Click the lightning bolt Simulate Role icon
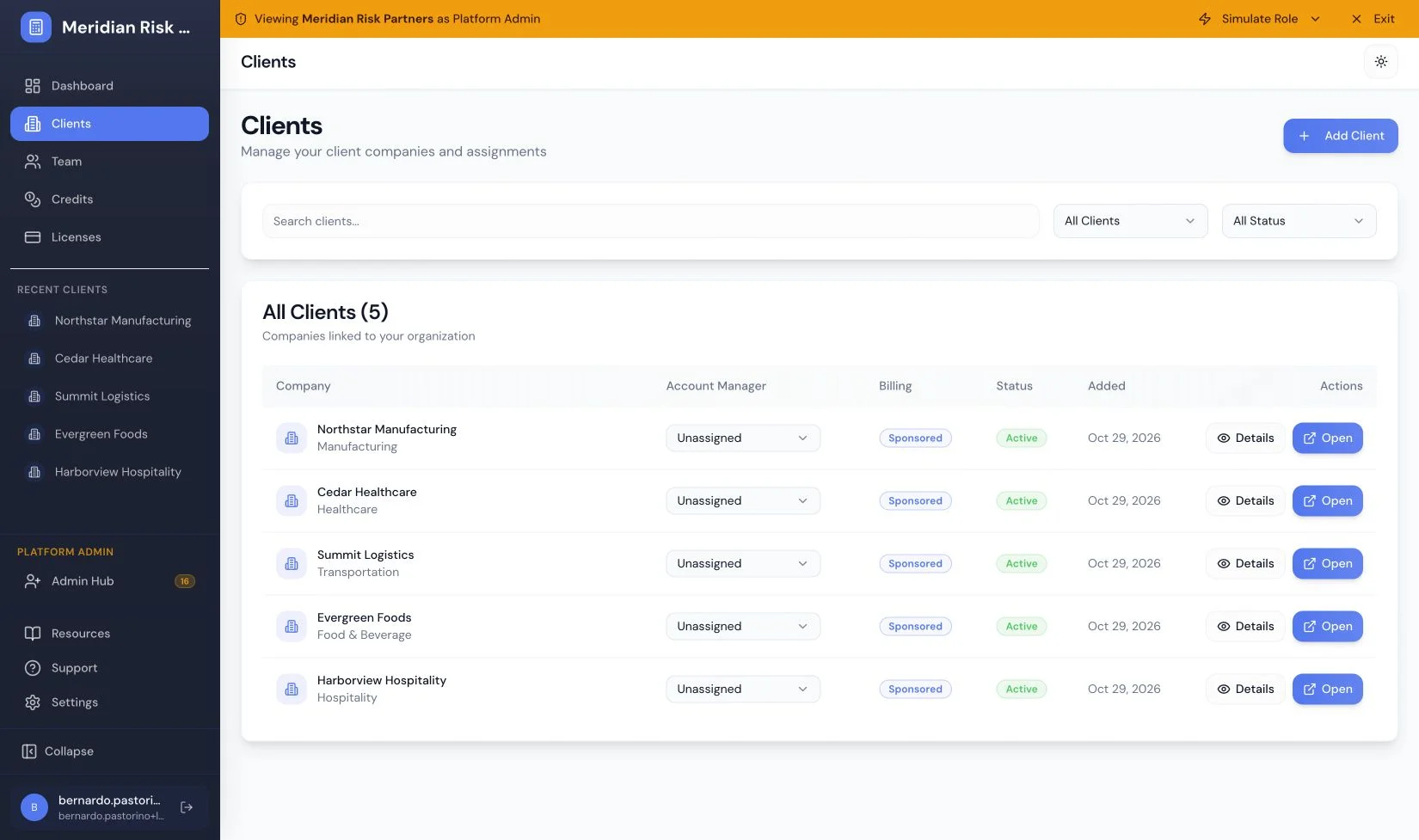The width and height of the screenshot is (1419, 840). pos(1205,19)
